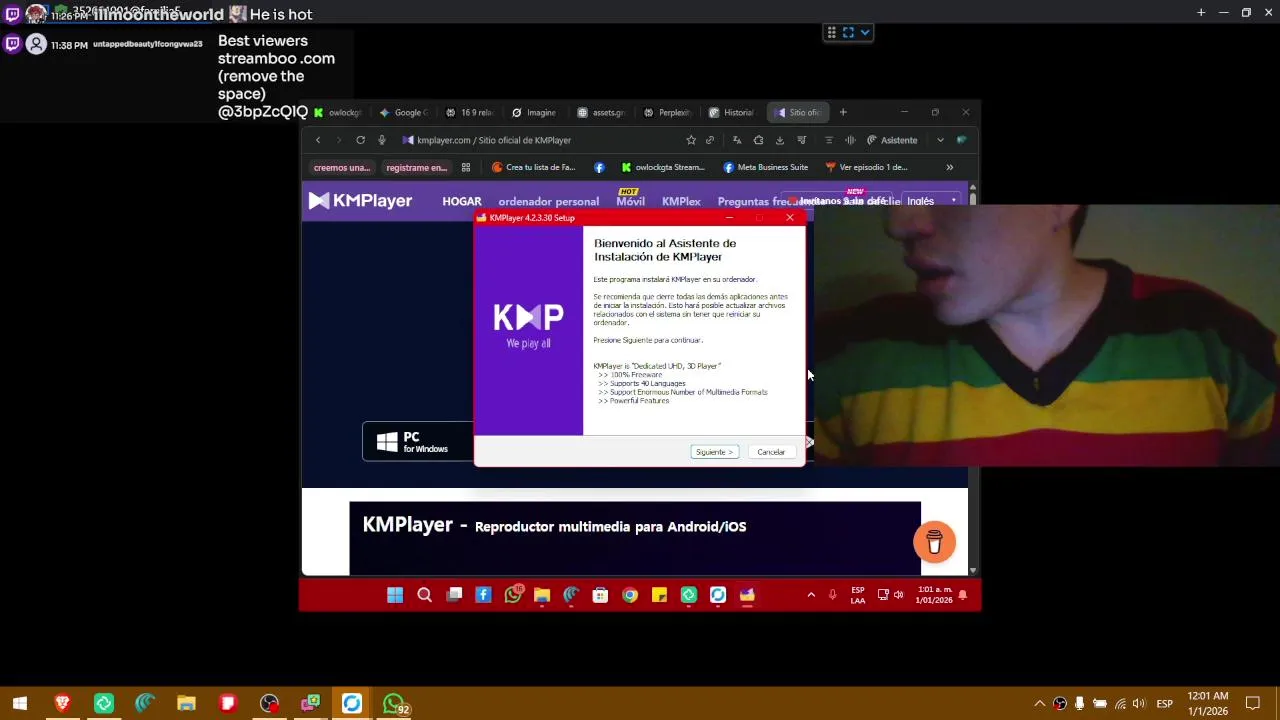
Task: Open Chrome on red taskbar
Action: 630,596
